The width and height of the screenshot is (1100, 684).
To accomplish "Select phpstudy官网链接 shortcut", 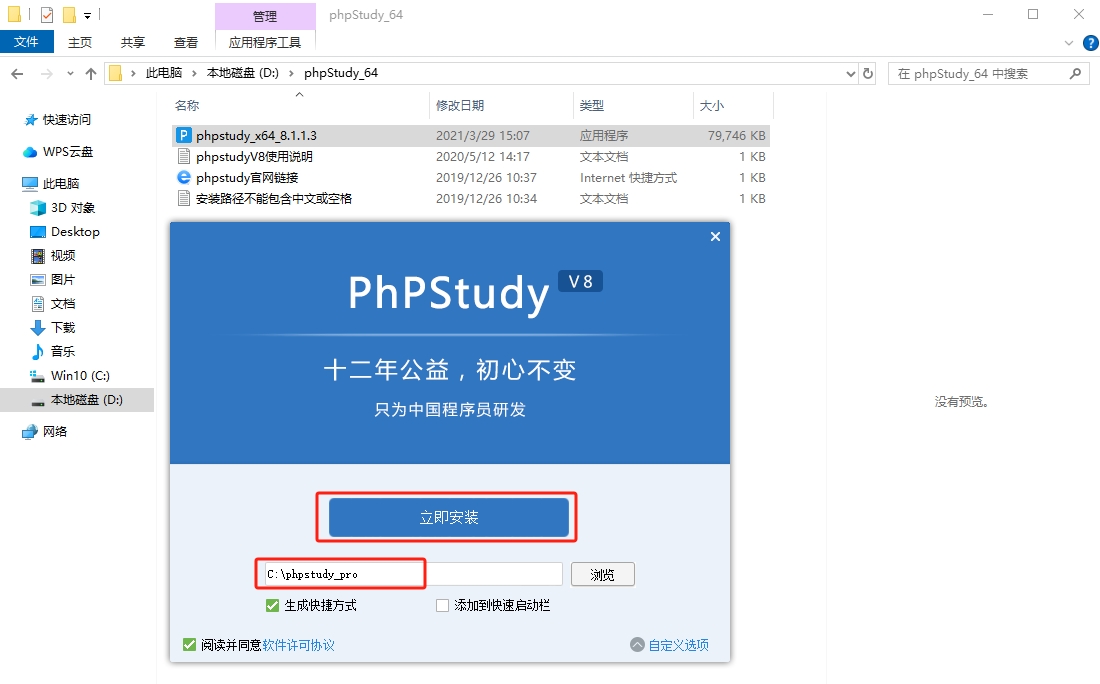I will coord(471,177).
